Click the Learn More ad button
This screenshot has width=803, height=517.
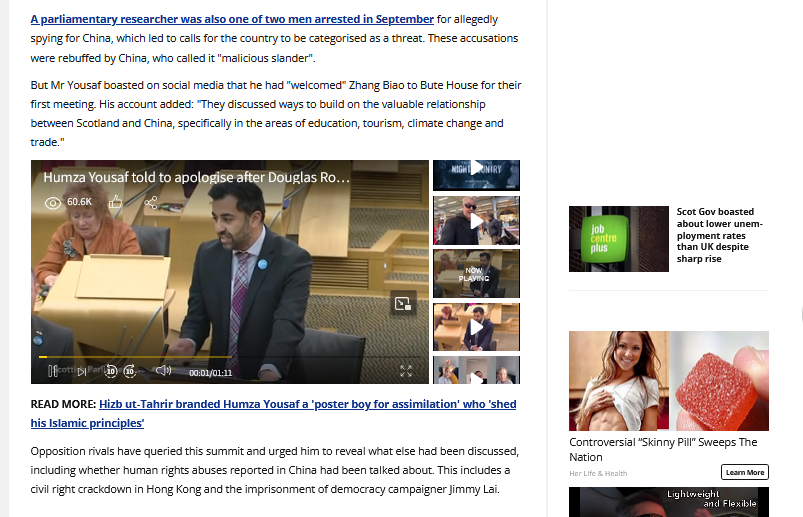tap(745, 472)
